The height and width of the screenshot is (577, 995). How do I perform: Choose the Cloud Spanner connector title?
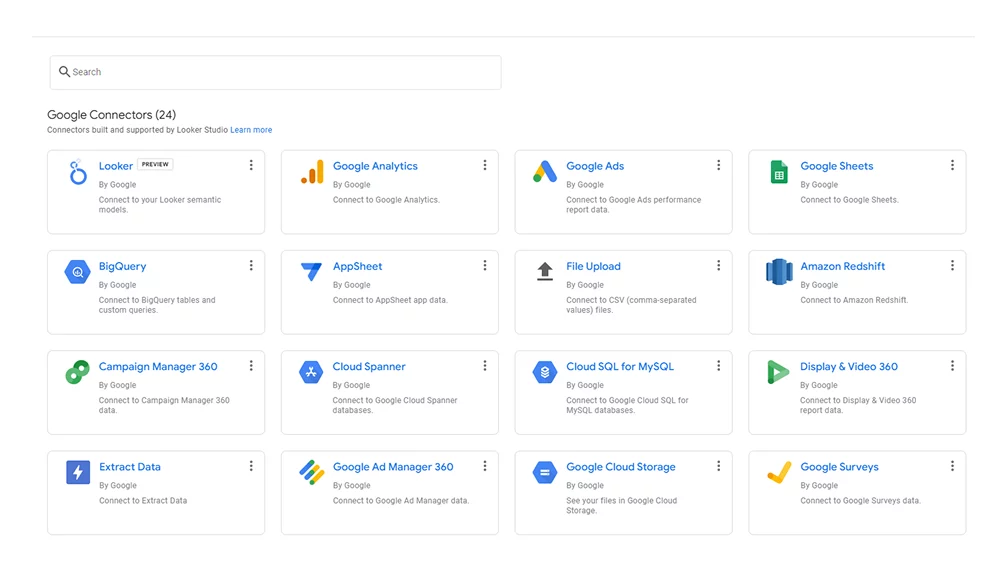point(369,366)
